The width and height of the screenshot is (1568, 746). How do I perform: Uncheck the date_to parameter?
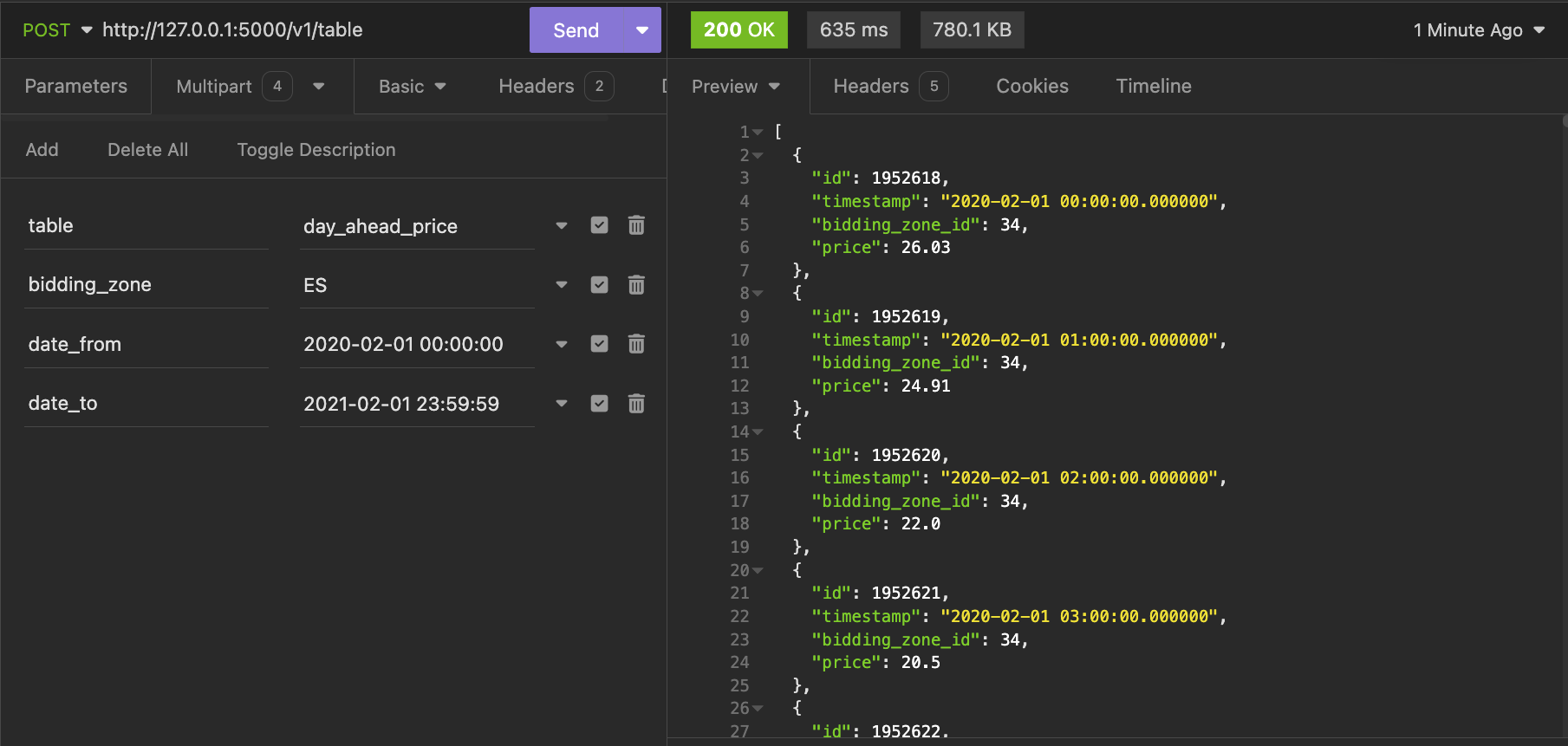click(599, 404)
